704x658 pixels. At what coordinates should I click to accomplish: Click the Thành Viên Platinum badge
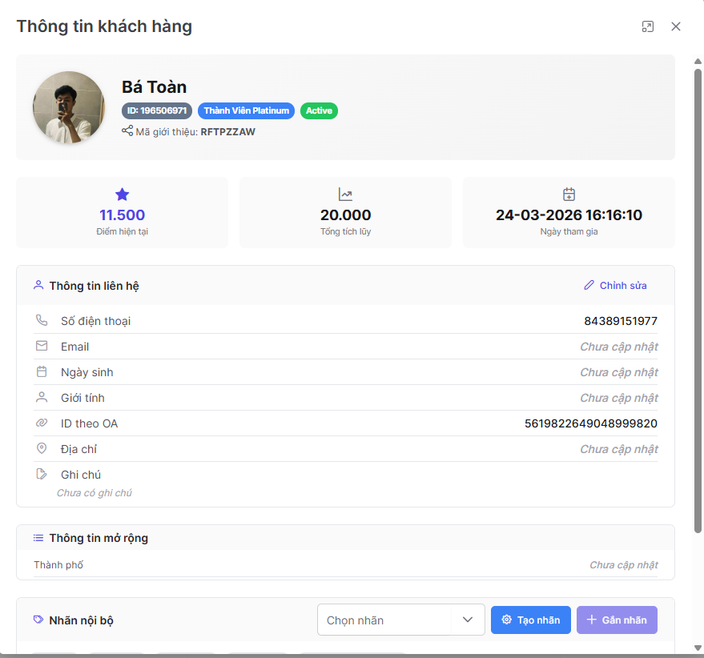(x=246, y=111)
